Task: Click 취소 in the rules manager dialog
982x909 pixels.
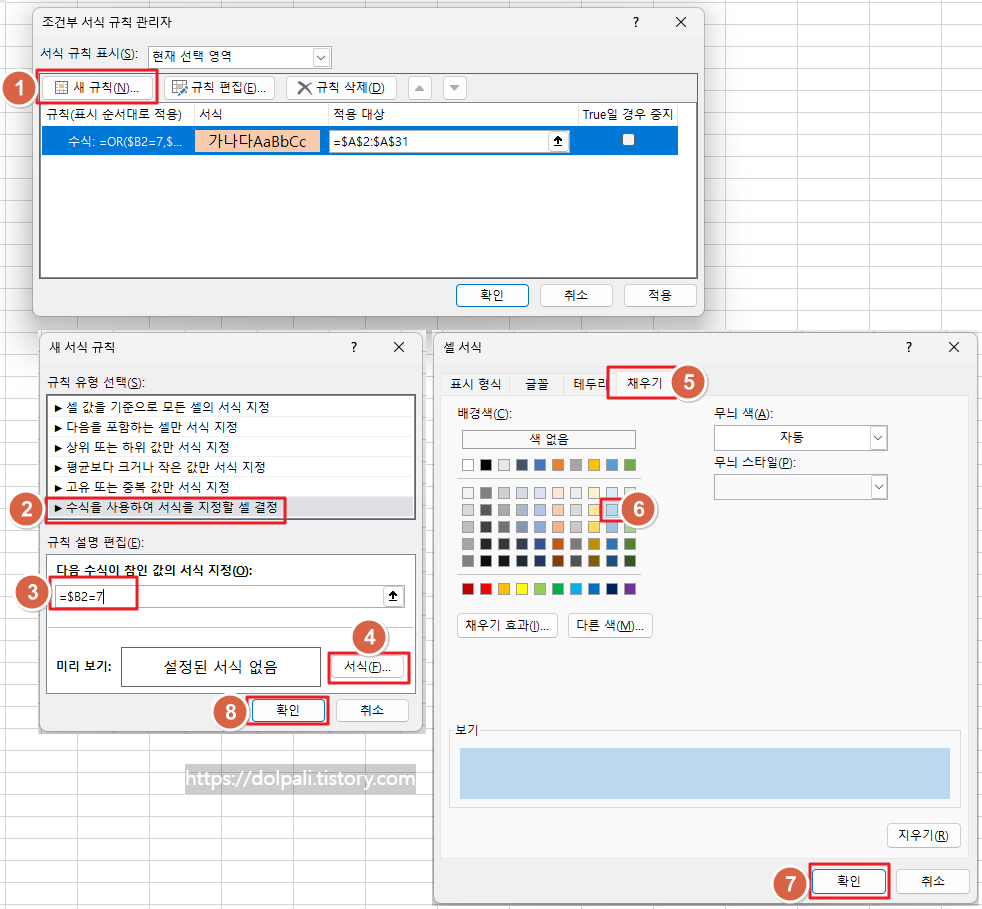Action: 576,295
